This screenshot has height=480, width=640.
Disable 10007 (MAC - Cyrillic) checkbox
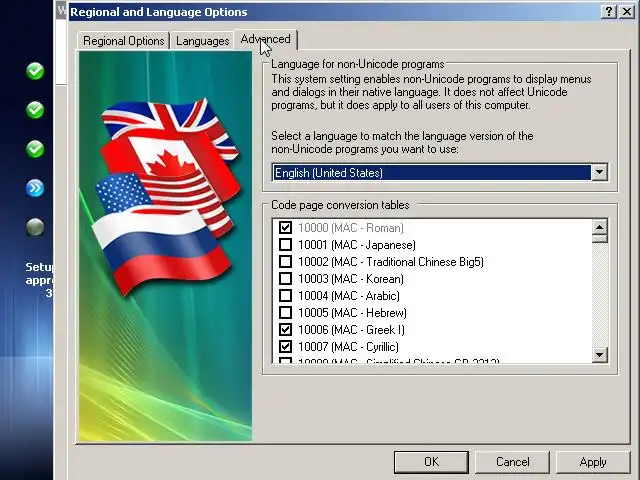click(285, 347)
